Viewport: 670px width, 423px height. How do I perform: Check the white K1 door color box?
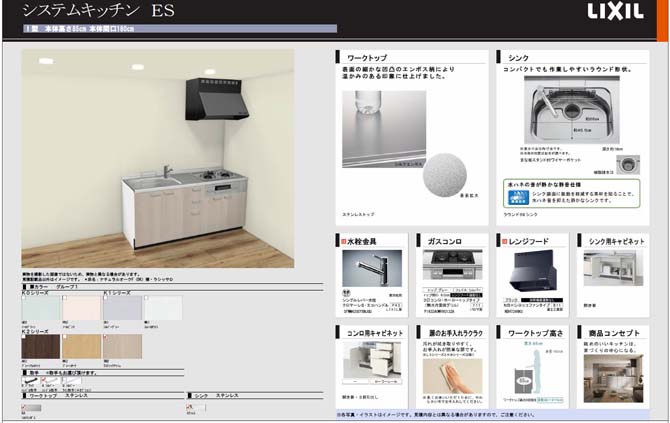point(146,298)
